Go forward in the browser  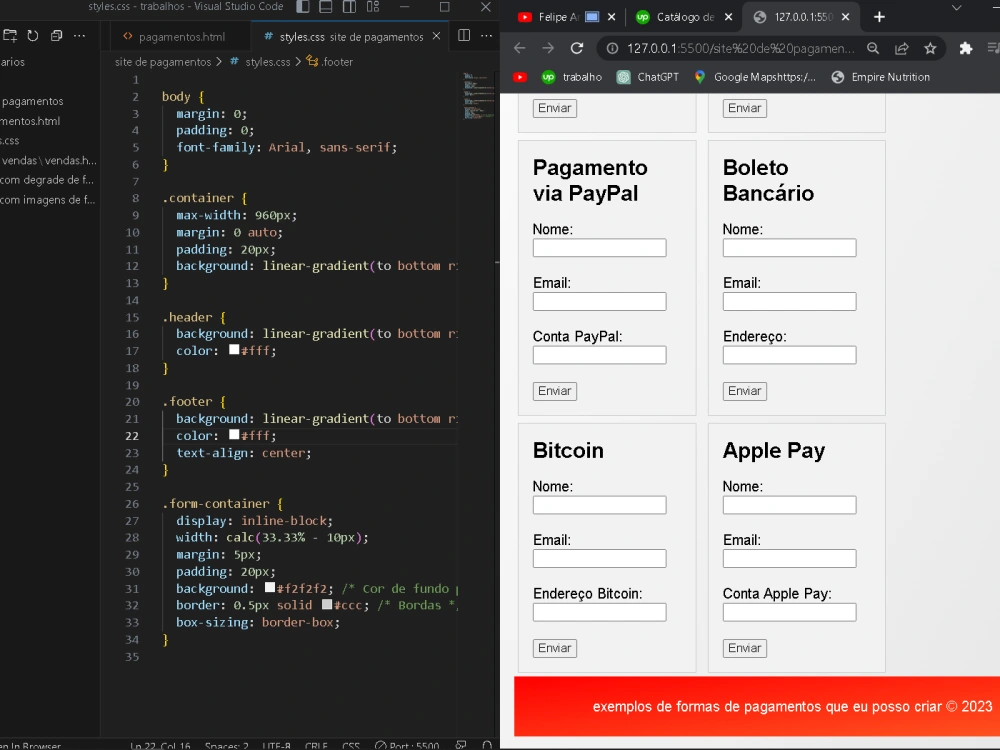click(x=548, y=48)
